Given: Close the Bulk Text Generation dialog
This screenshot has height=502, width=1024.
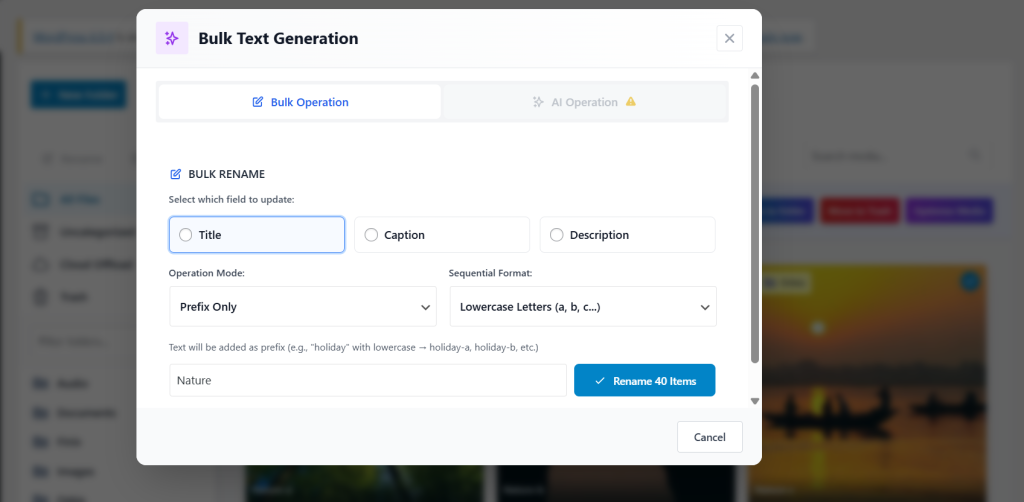Looking at the screenshot, I should [729, 38].
